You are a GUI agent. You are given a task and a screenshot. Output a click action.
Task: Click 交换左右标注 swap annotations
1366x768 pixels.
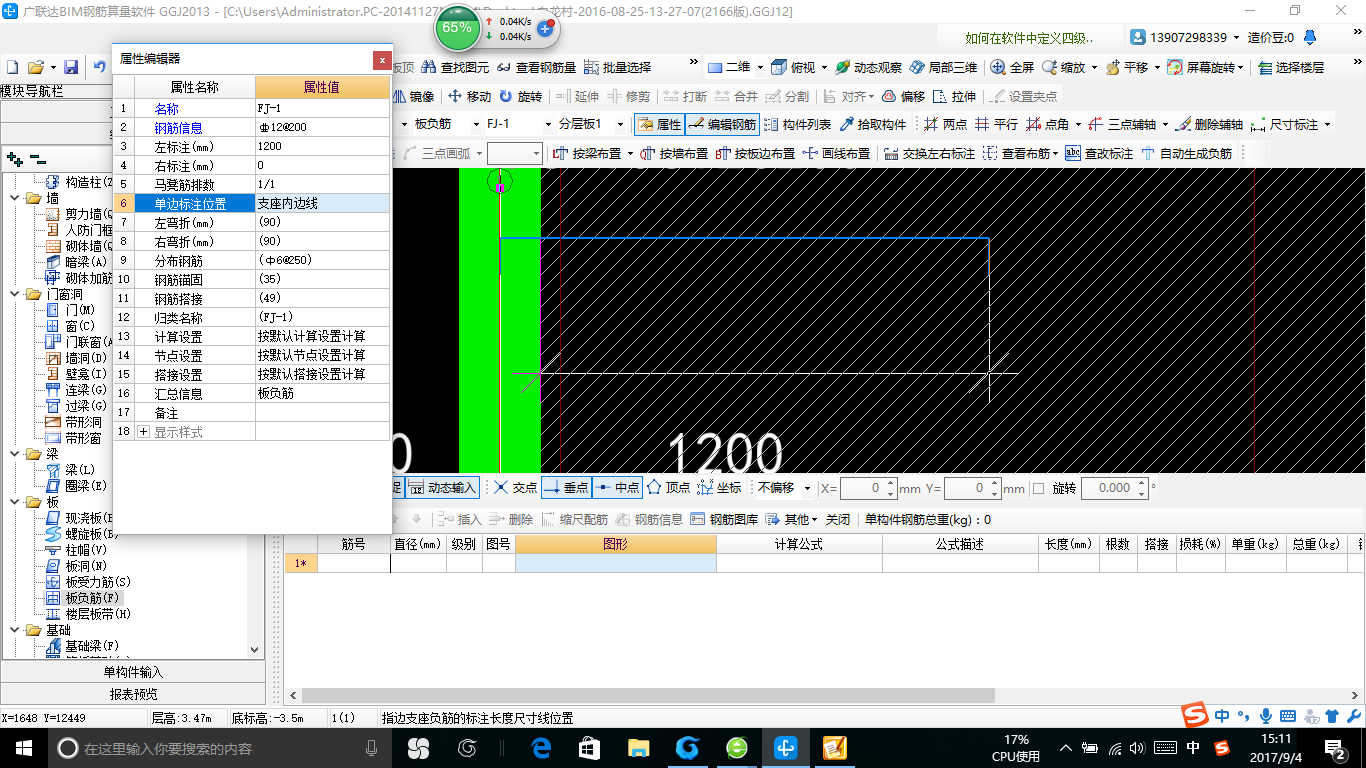[x=929, y=153]
